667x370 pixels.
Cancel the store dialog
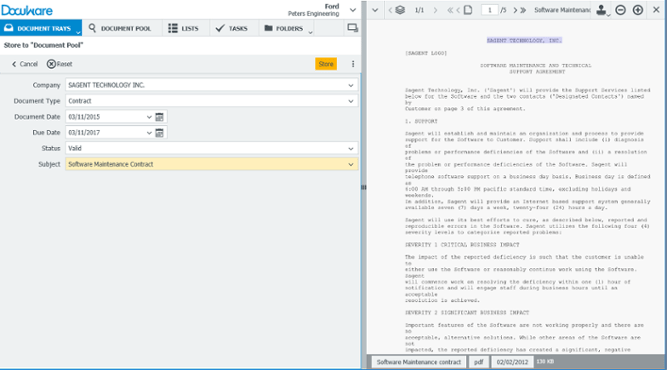coord(25,64)
